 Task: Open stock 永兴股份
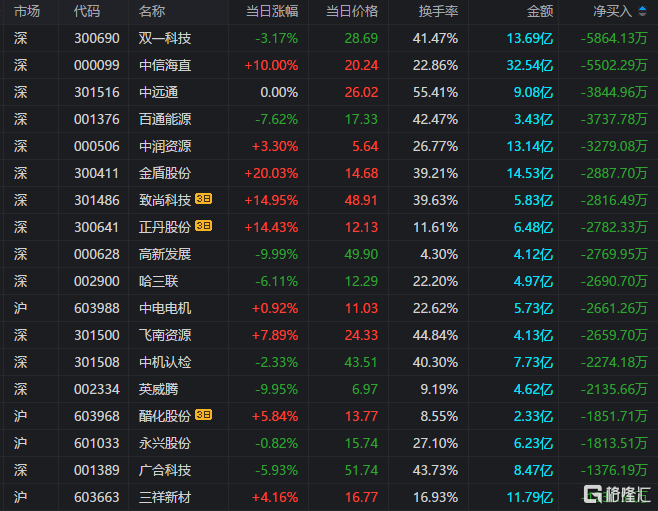click(165, 443)
